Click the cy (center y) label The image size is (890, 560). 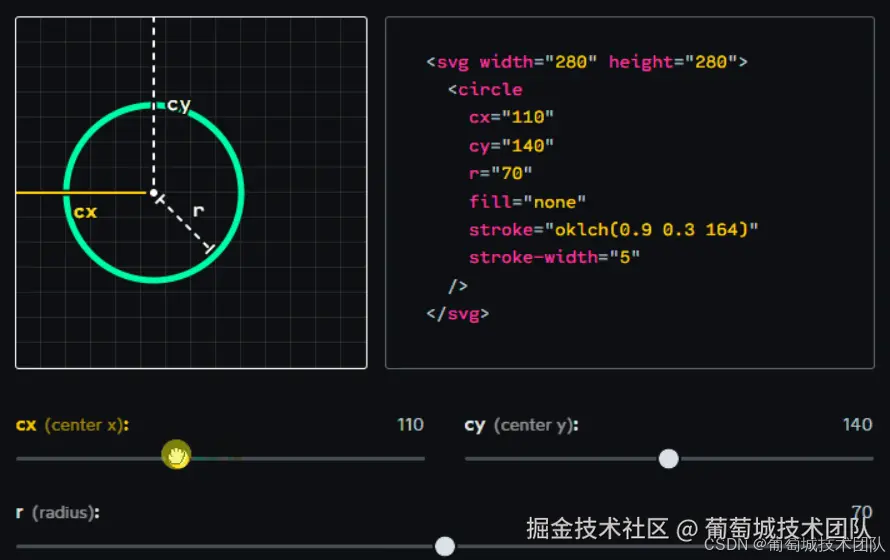[522, 425]
